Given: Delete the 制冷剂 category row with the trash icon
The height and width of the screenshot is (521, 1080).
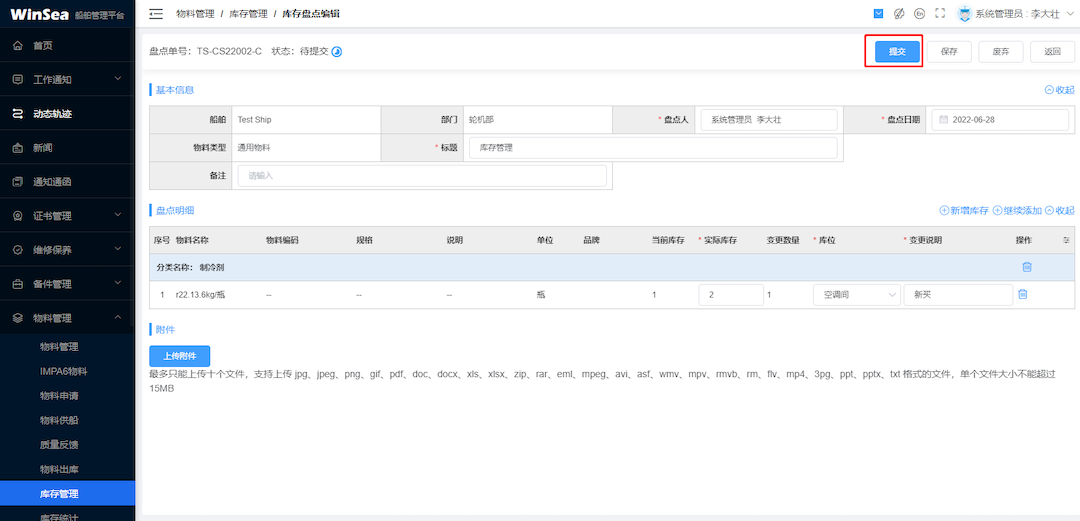Looking at the screenshot, I should coord(1026,267).
